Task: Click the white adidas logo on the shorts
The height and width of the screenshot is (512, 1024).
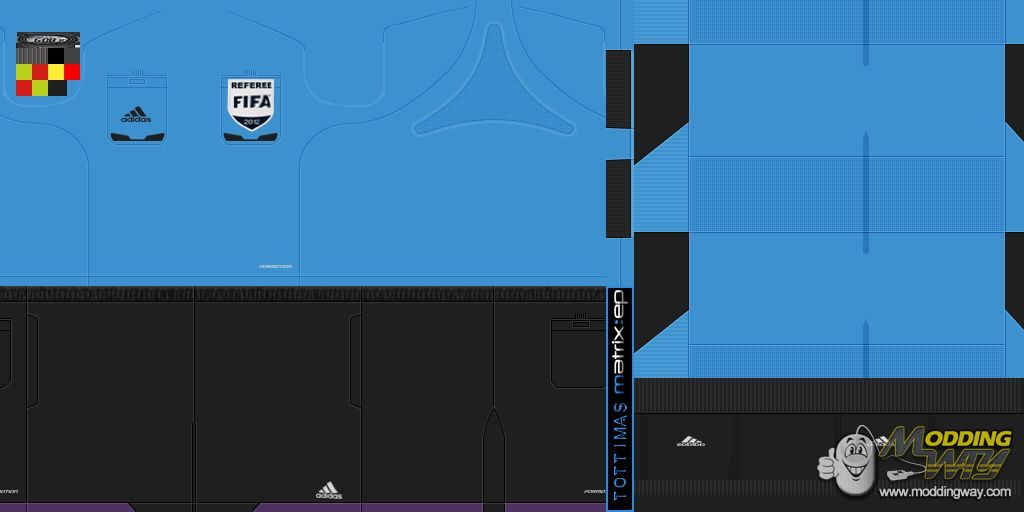Action: [x=329, y=490]
